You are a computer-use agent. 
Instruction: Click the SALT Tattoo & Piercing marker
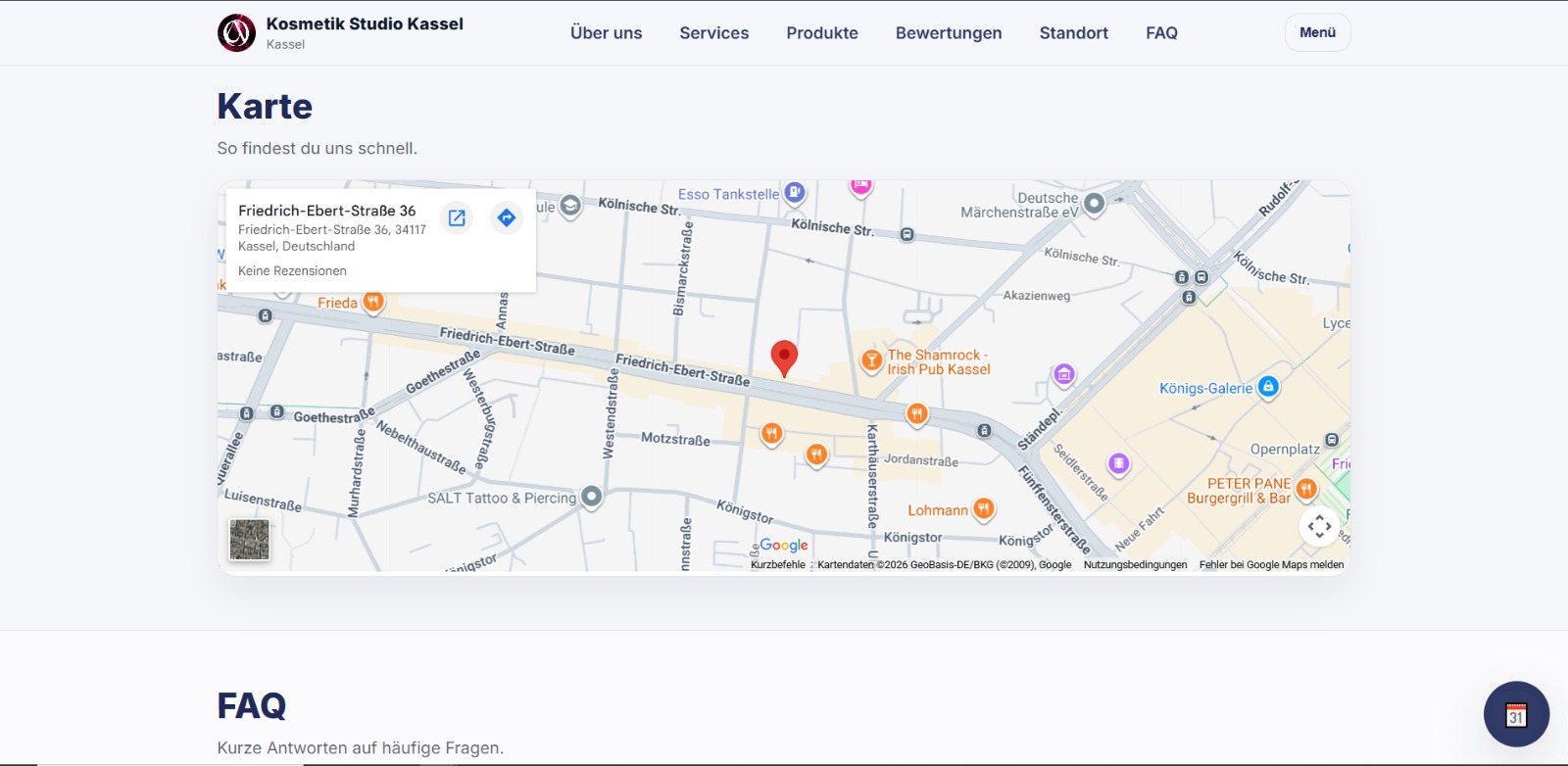click(x=591, y=497)
